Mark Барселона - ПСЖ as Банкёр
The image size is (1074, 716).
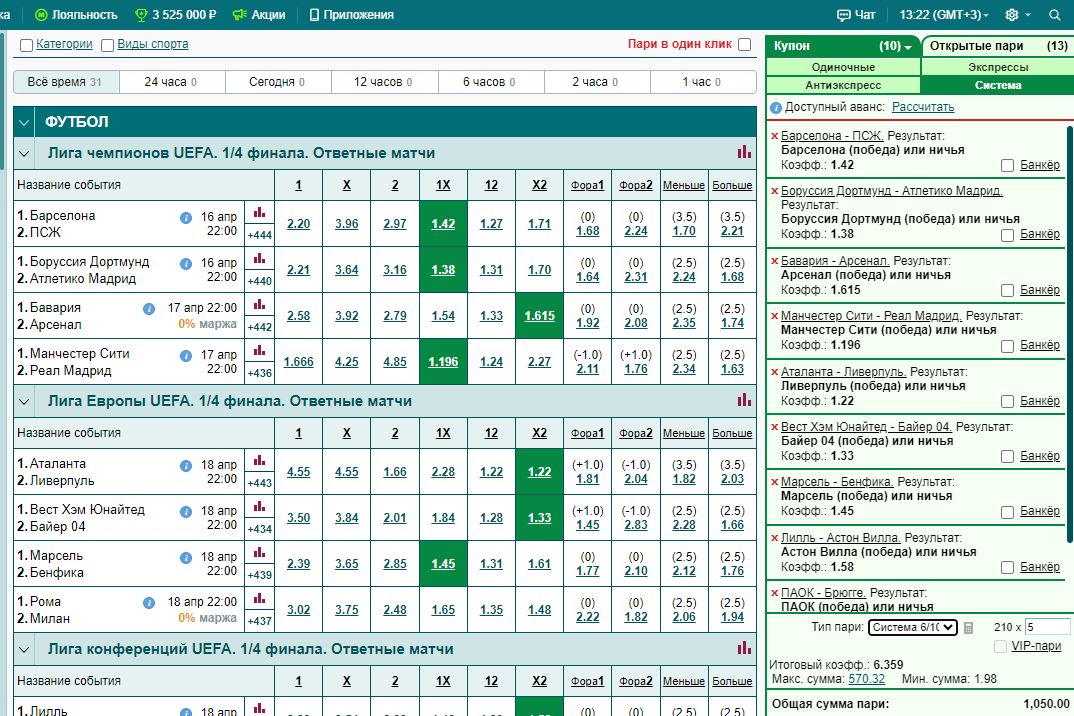(1008, 165)
